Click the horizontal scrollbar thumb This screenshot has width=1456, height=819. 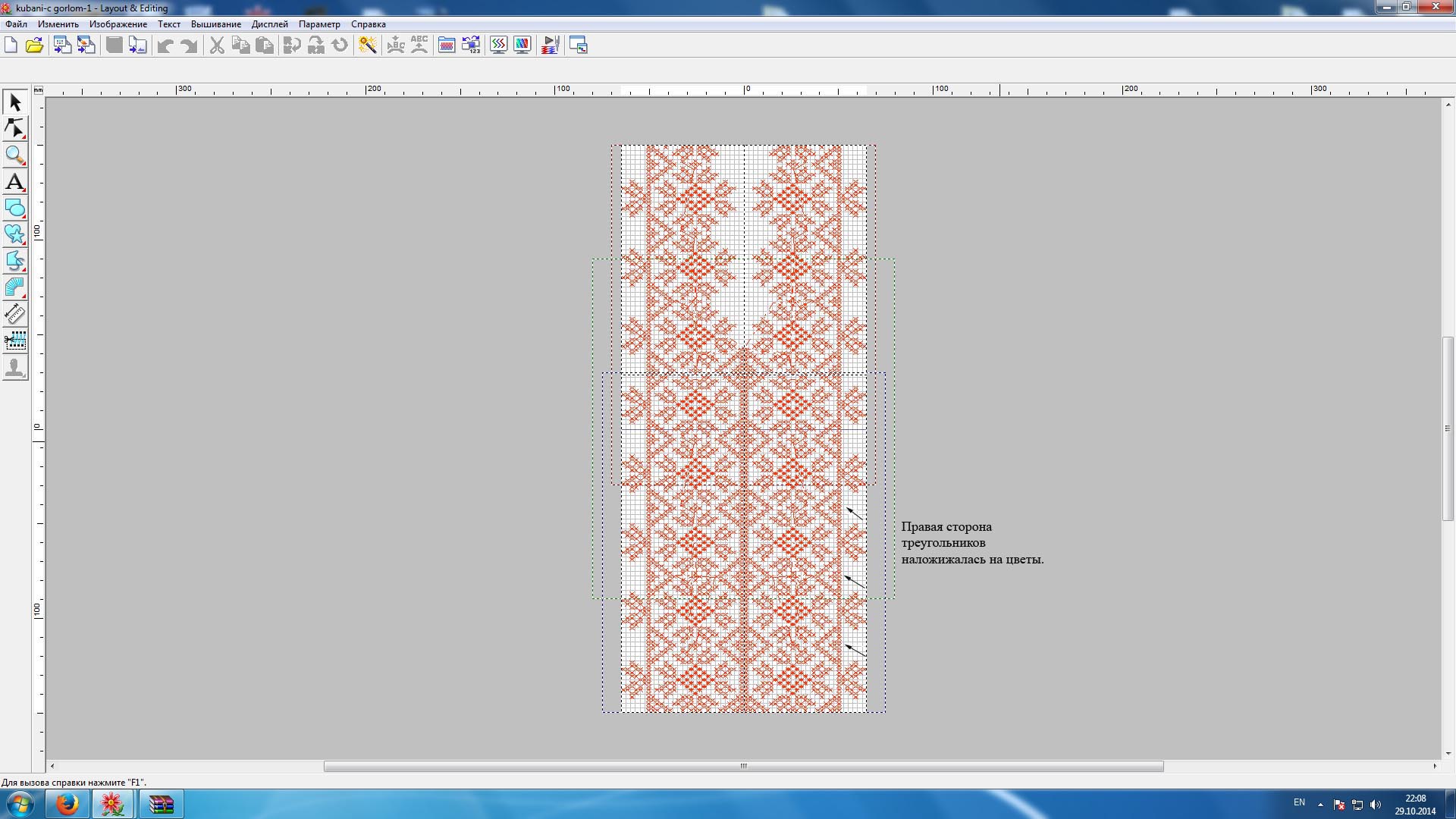pyautogui.click(x=743, y=766)
